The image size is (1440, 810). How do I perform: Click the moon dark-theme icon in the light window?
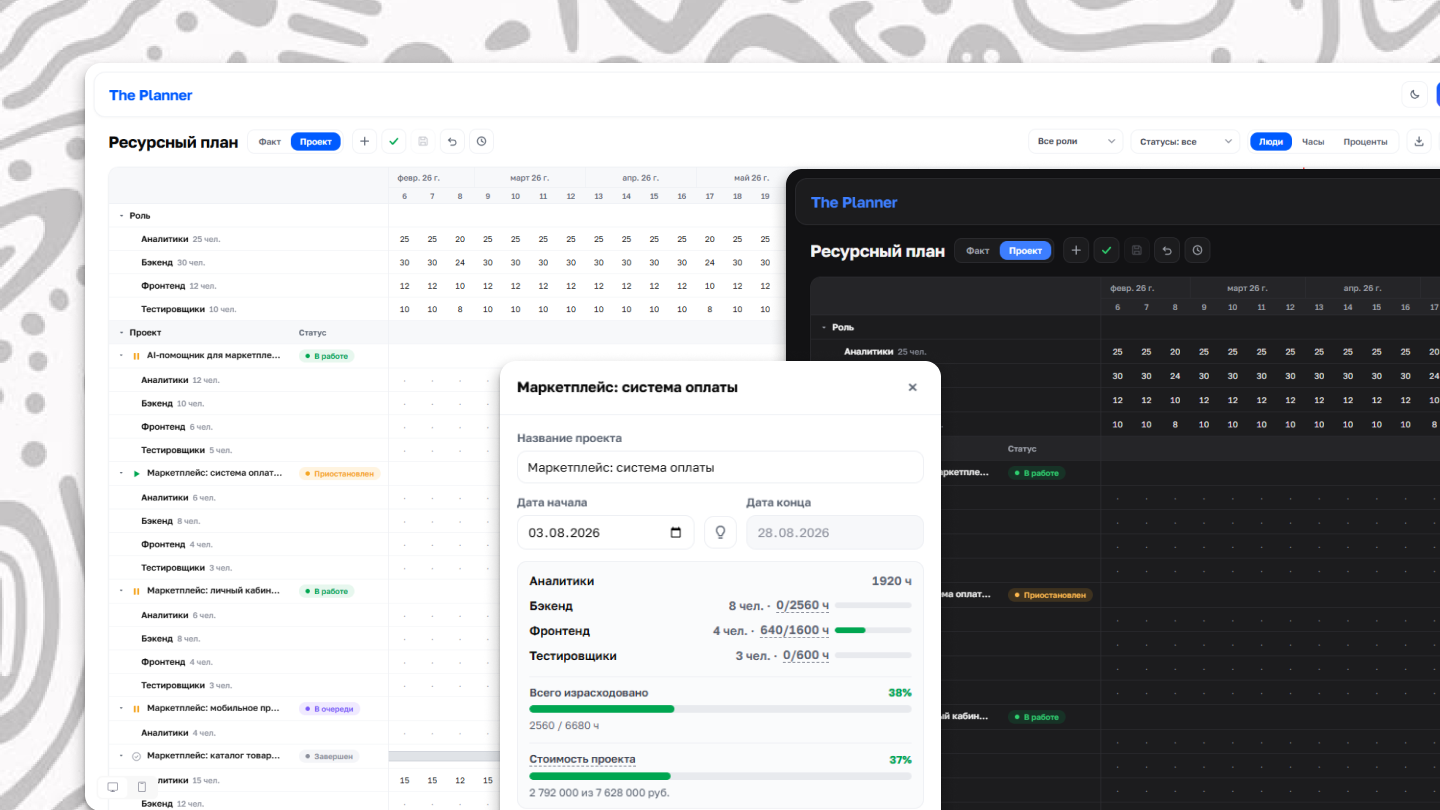[1415, 95]
